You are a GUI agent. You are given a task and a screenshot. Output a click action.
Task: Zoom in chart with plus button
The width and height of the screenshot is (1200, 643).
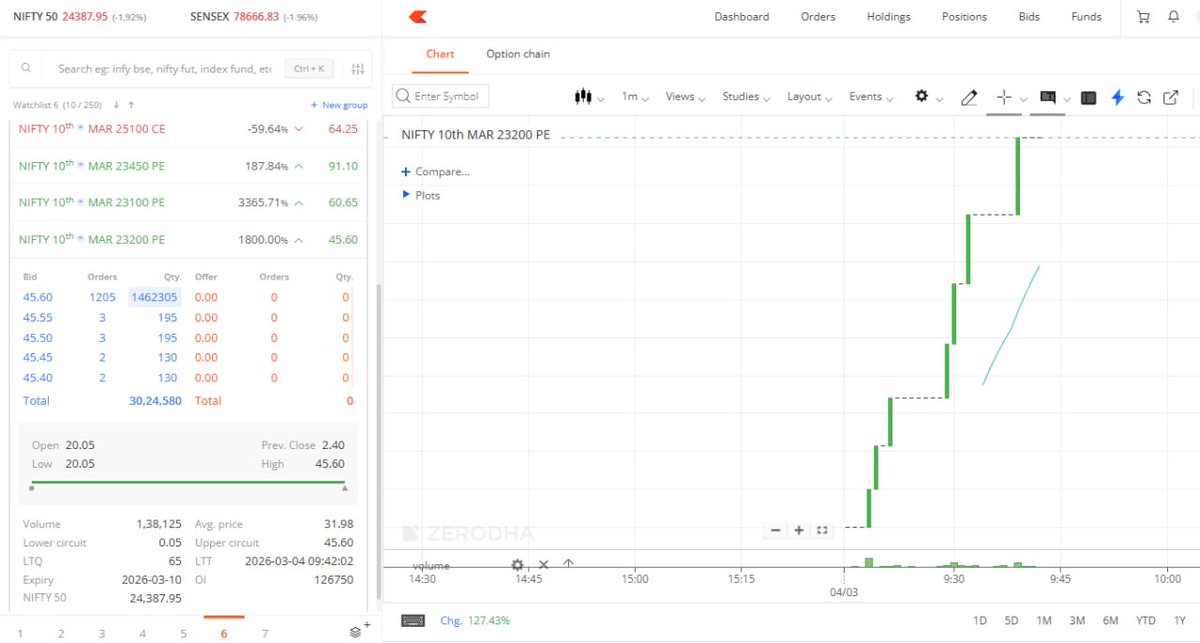[x=799, y=530]
